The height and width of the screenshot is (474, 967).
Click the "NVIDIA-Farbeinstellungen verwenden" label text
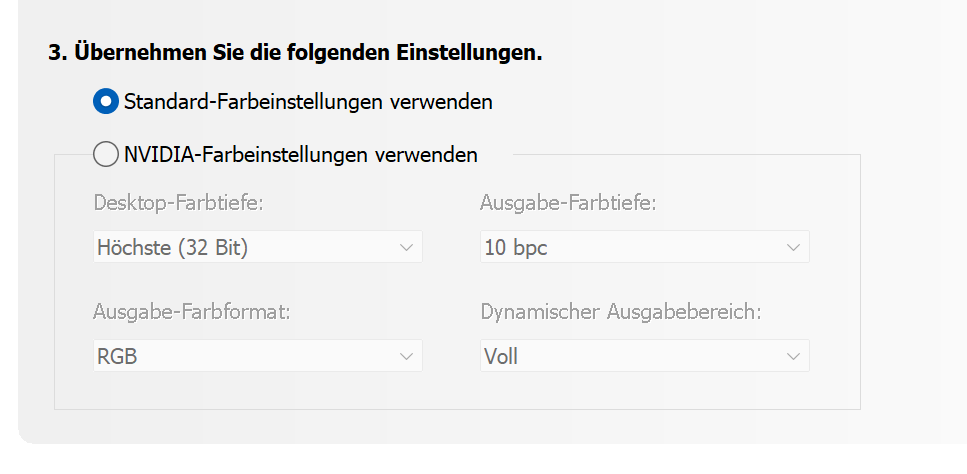[x=301, y=155]
